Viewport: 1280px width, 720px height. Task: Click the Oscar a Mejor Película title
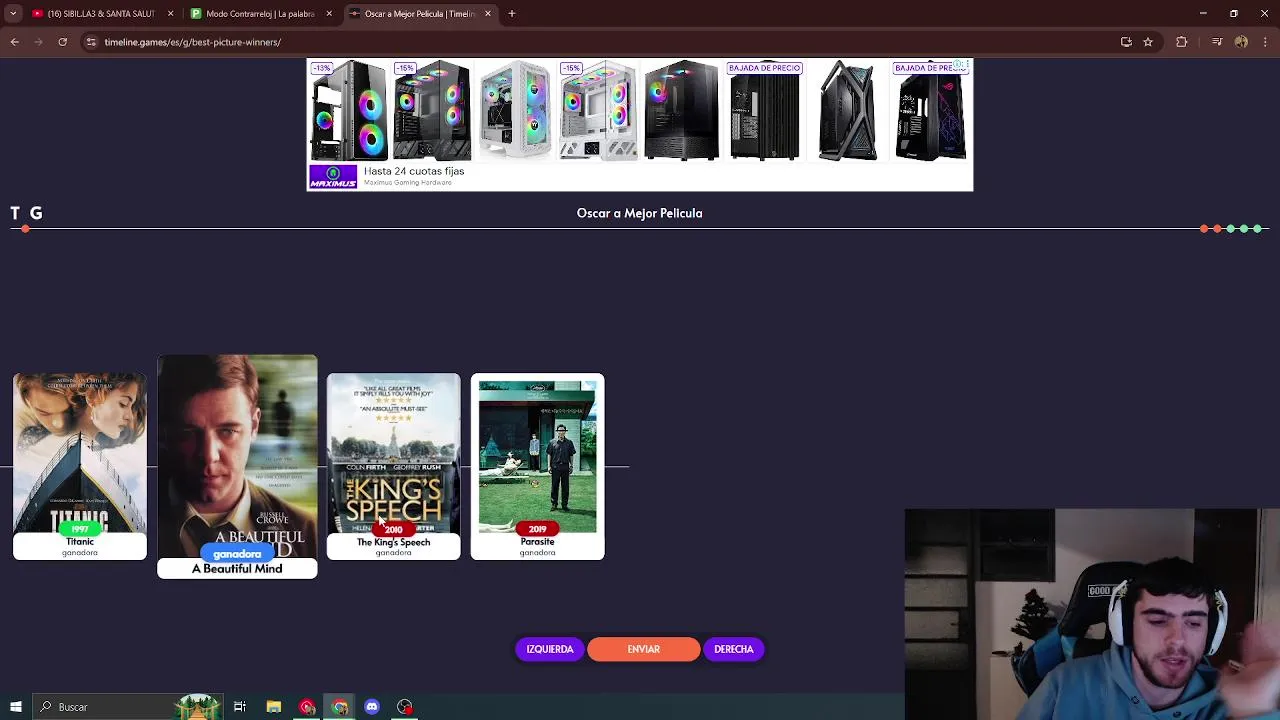tap(640, 213)
